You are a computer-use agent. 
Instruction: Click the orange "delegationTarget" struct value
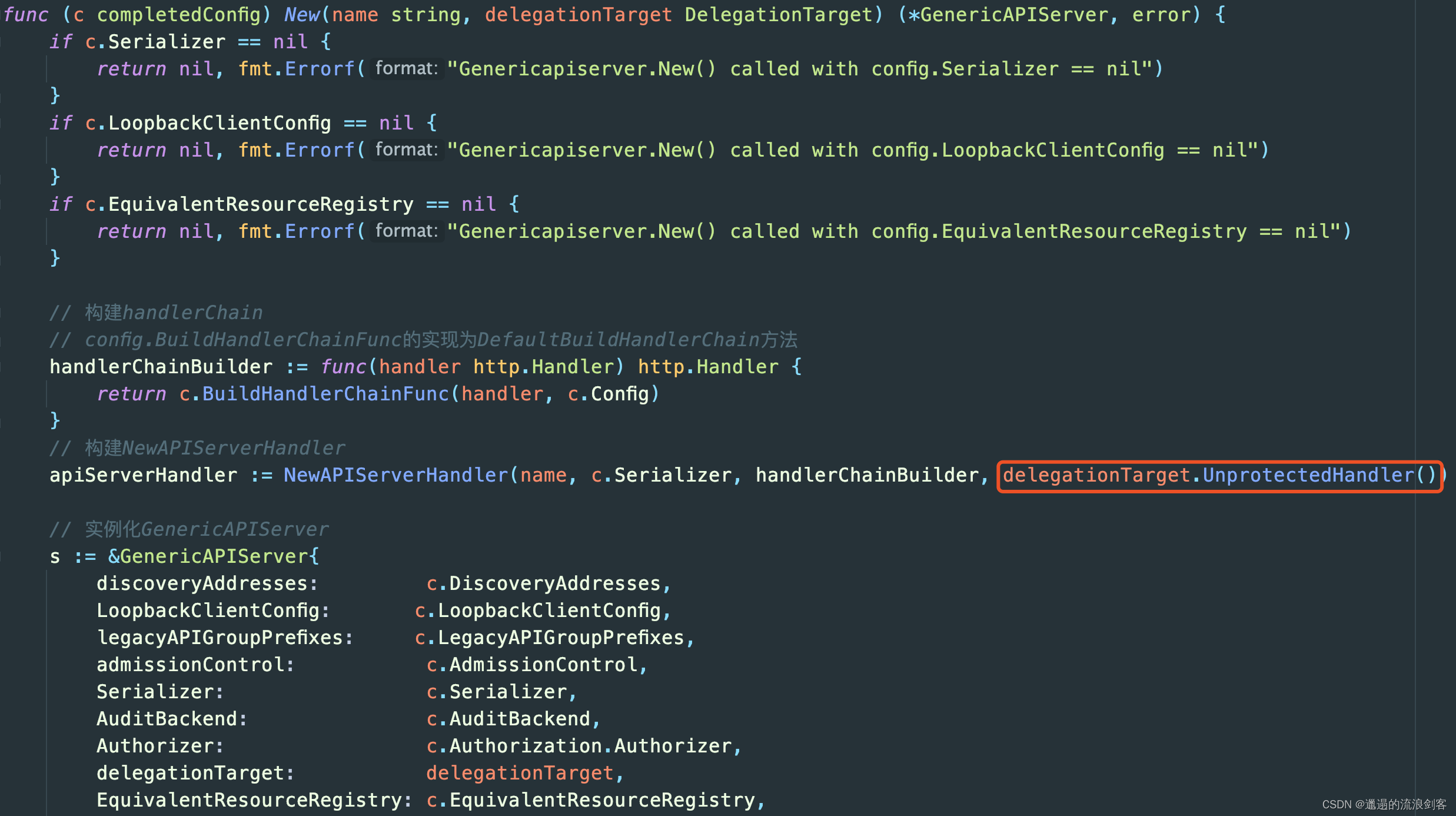point(520,772)
